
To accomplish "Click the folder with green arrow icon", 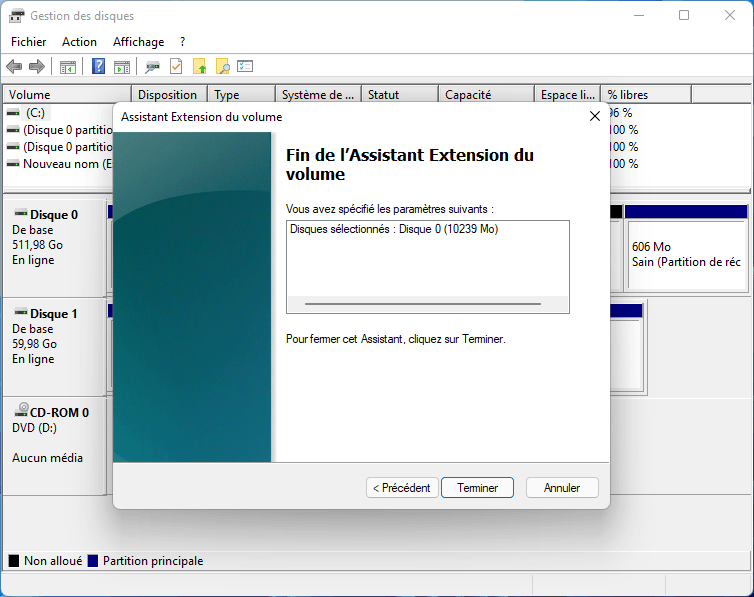I will pyautogui.click(x=200, y=67).
